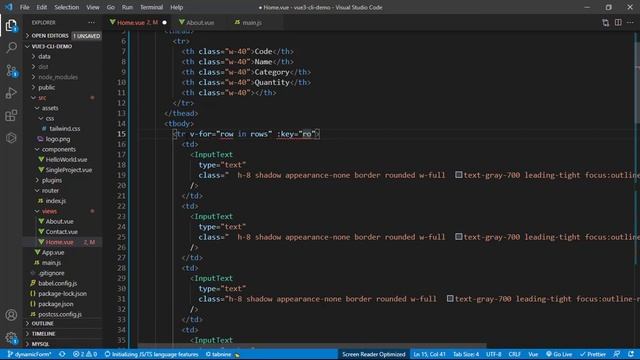Open Contact.vue in the explorer

63,231
